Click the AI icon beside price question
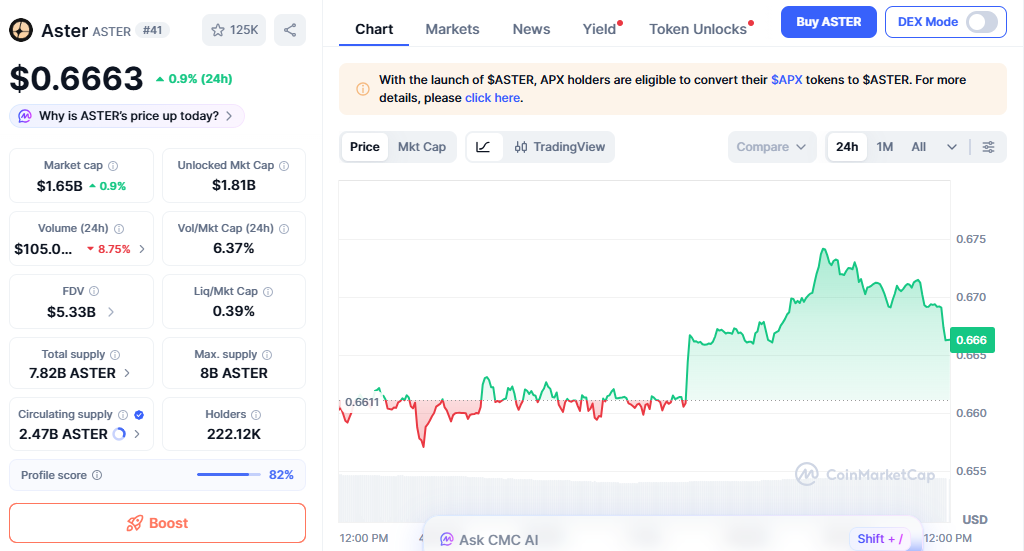This screenshot has width=1024, height=551. point(25,116)
